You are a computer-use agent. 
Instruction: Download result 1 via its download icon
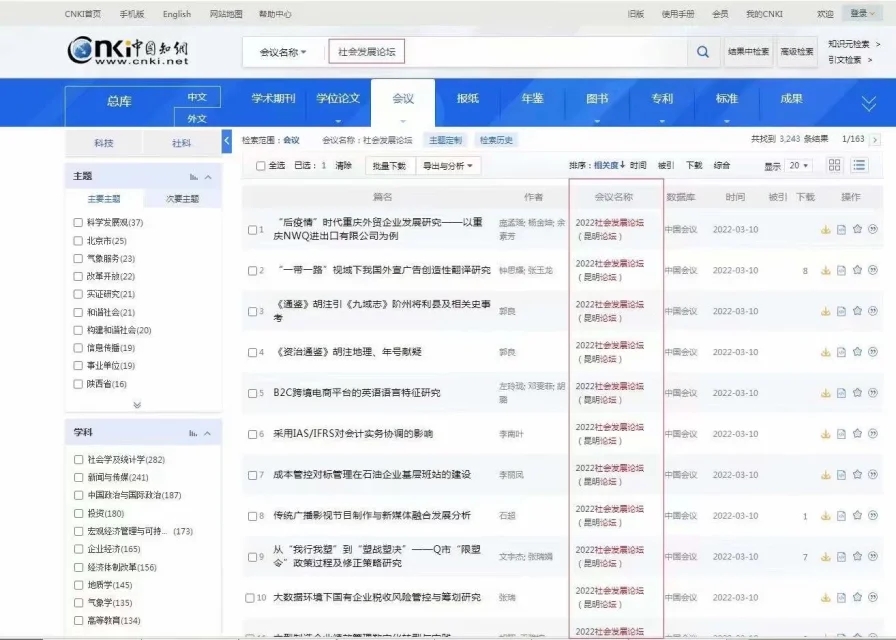click(825, 229)
